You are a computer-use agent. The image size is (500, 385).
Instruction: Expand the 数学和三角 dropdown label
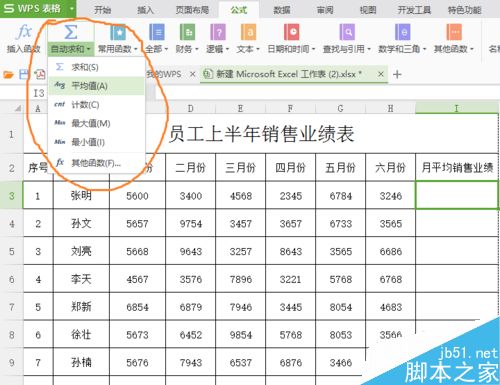tap(402, 49)
